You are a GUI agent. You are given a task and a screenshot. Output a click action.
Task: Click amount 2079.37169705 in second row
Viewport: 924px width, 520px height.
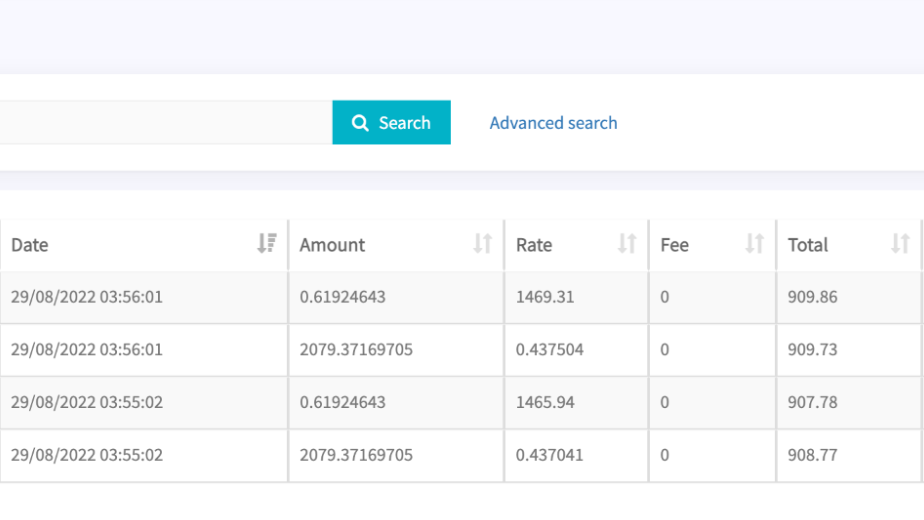tap(356, 350)
